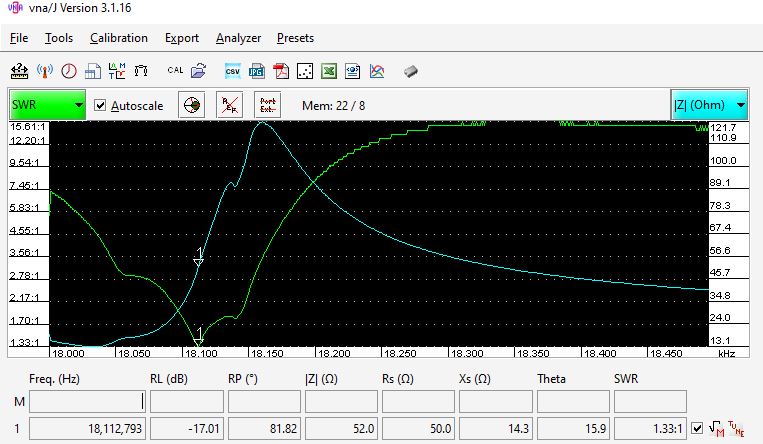Uncheck the marker 1 checkbox
The image size is (763, 444).
[697, 429]
